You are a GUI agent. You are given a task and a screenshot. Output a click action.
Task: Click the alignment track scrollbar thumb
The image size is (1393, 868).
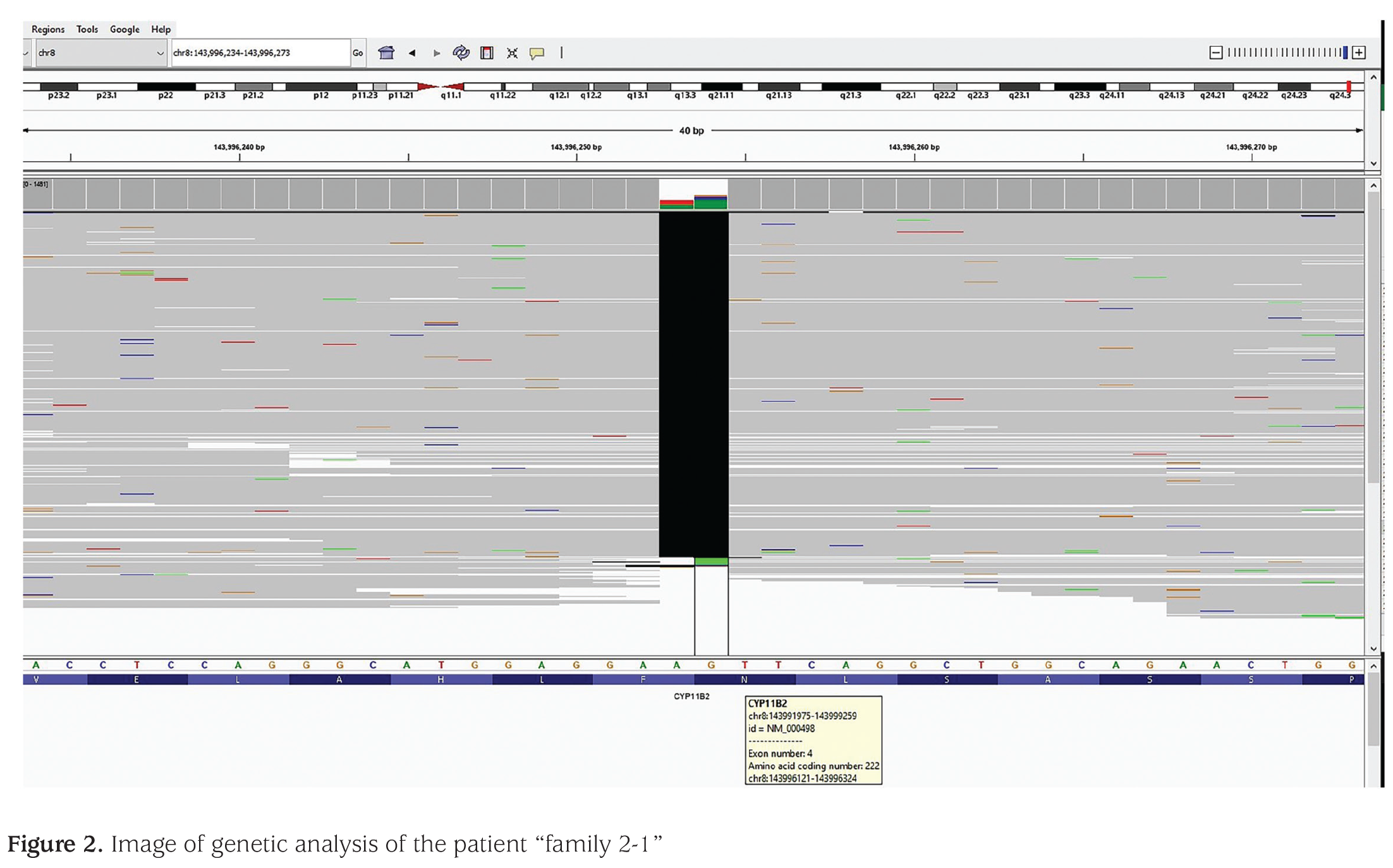coord(1373,338)
